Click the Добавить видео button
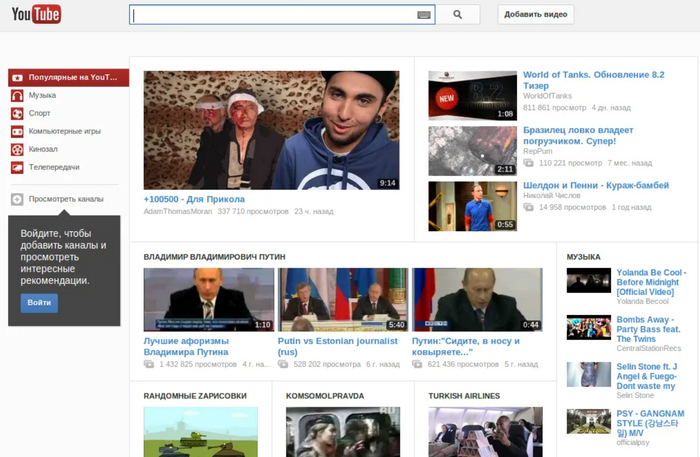700x457 pixels. (536, 15)
